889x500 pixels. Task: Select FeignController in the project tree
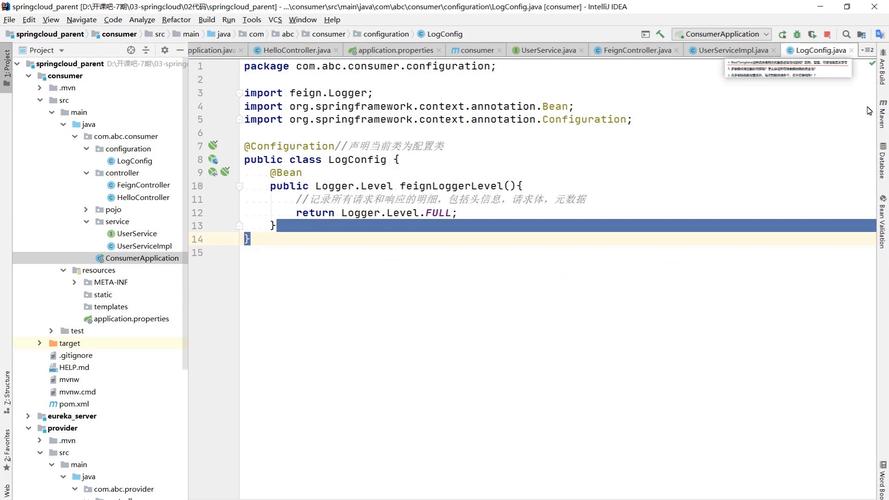click(143, 185)
